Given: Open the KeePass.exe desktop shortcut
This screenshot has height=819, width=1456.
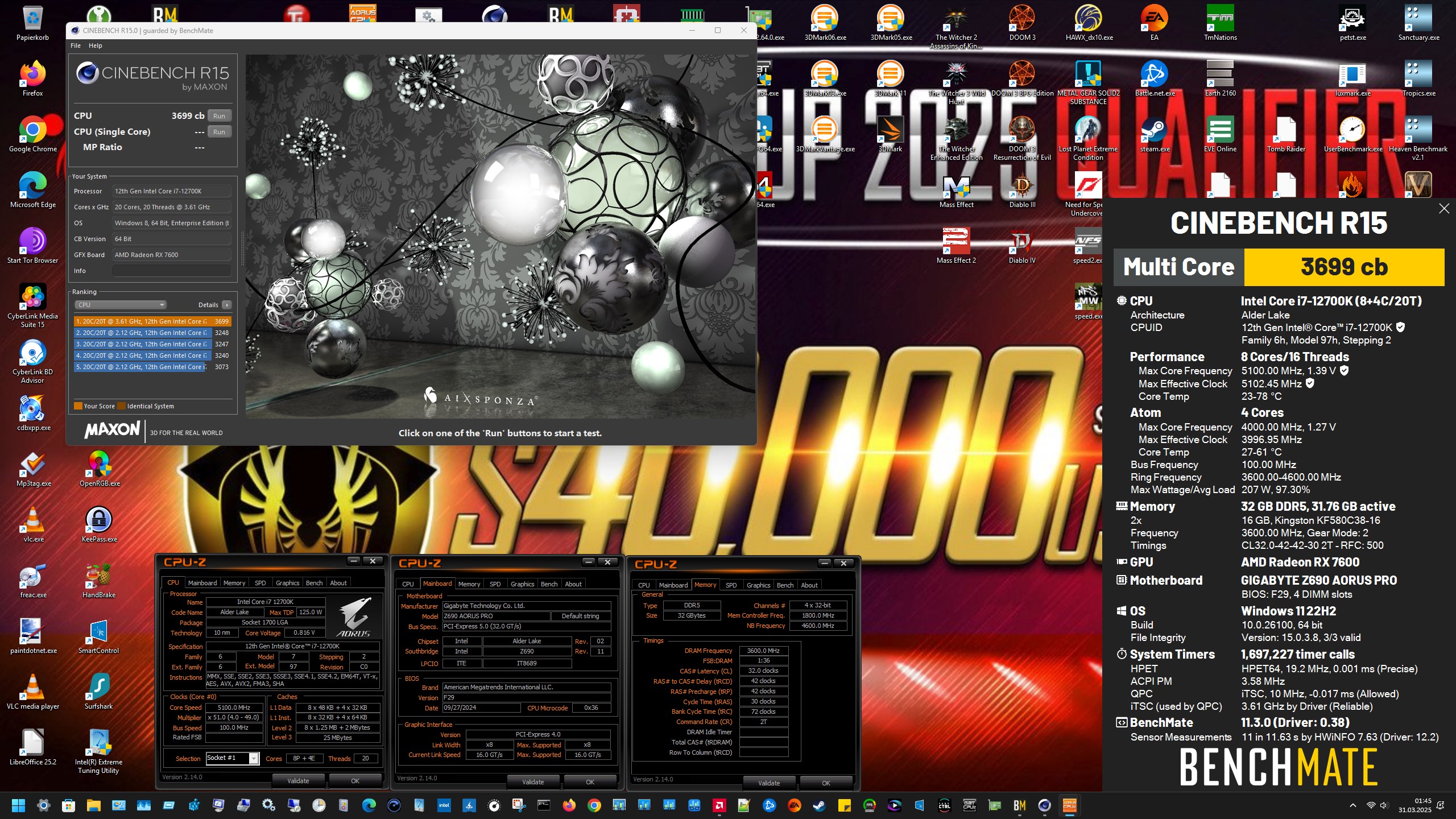Looking at the screenshot, I should [99, 525].
